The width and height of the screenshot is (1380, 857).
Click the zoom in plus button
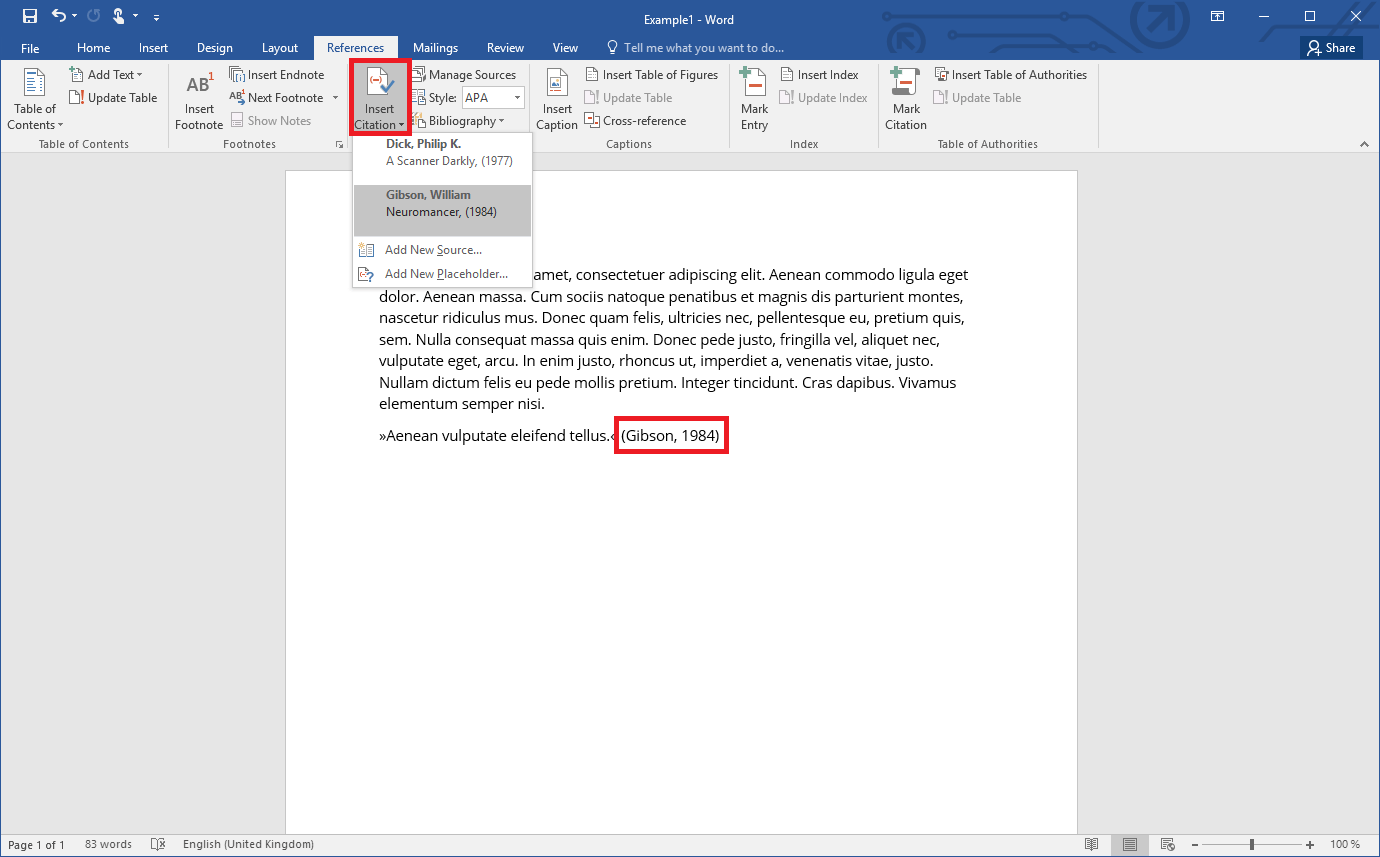point(1310,845)
